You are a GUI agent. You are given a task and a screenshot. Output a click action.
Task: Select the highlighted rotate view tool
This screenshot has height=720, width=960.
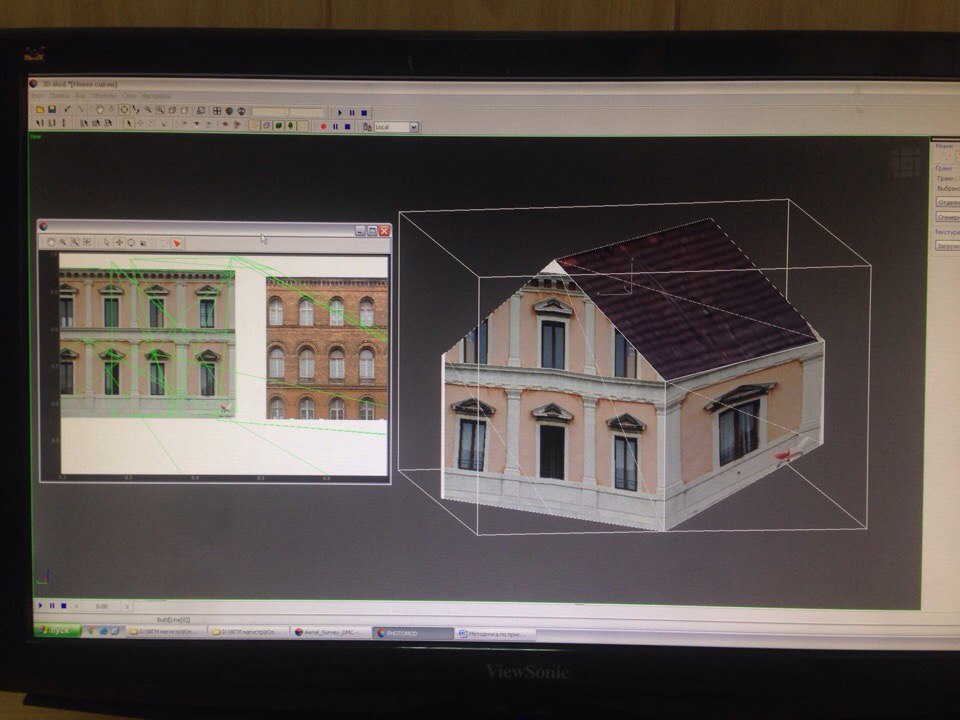[124, 110]
